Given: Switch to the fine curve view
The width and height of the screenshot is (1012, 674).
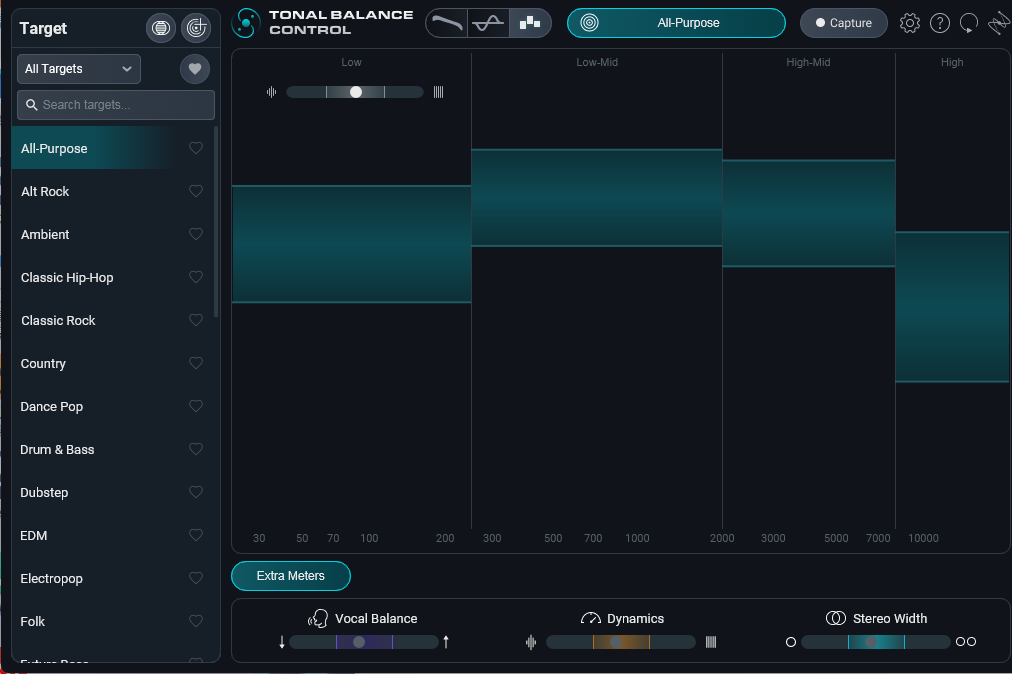Looking at the screenshot, I should (447, 23).
